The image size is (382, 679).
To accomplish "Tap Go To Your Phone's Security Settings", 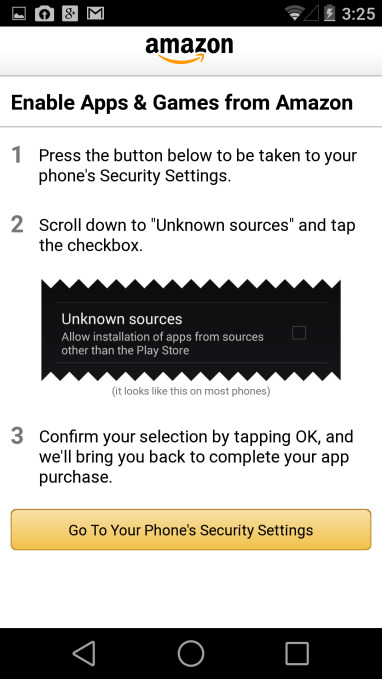I will [191, 530].
